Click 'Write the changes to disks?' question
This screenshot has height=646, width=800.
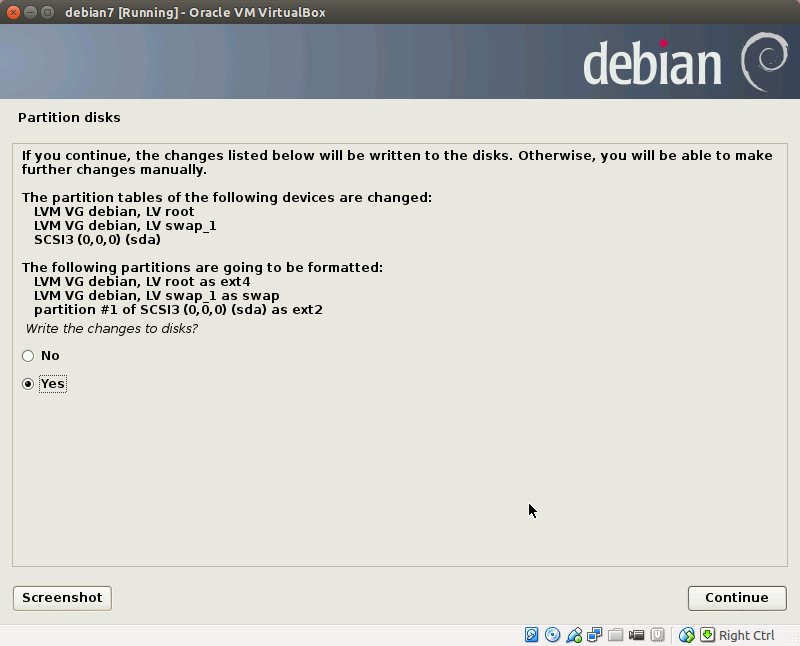click(x=112, y=329)
